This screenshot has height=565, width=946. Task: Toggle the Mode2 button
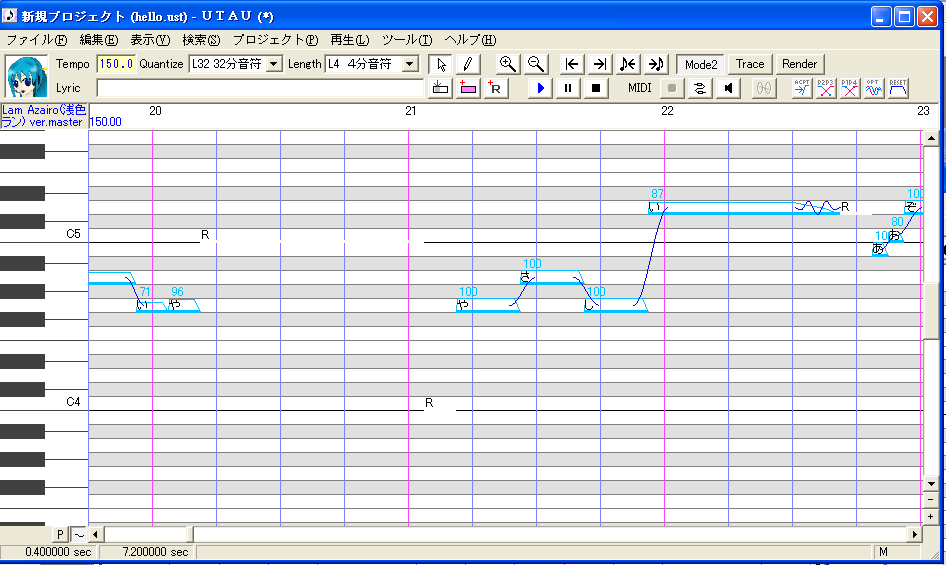coord(700,64)
